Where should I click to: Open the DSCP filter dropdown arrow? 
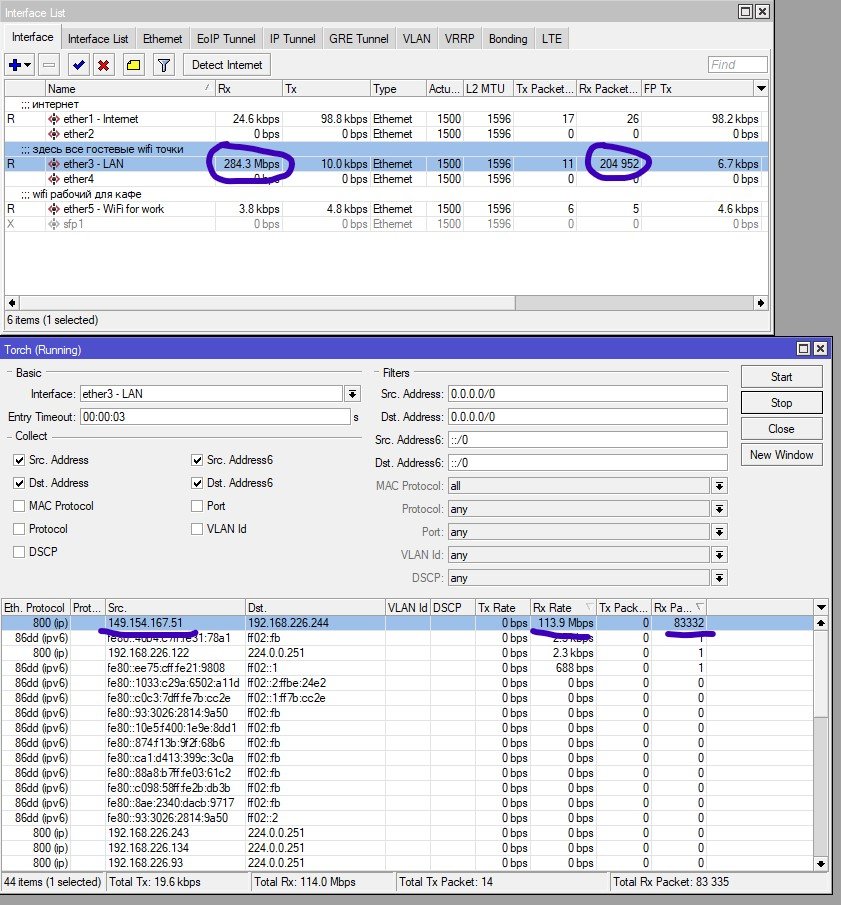click(x=718, y=578)
